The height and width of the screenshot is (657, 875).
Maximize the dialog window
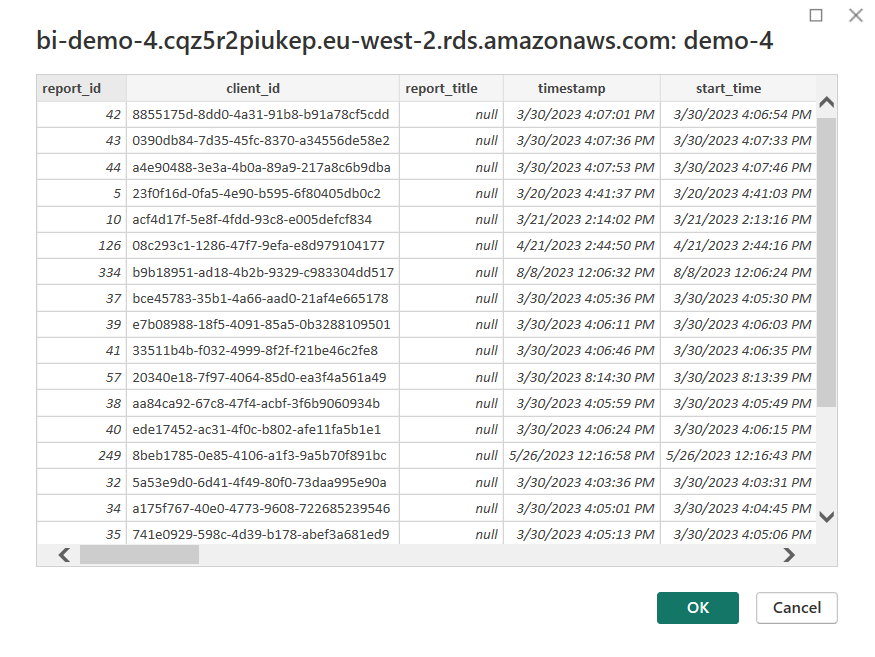pyautogui.click(x=816, y=16)
